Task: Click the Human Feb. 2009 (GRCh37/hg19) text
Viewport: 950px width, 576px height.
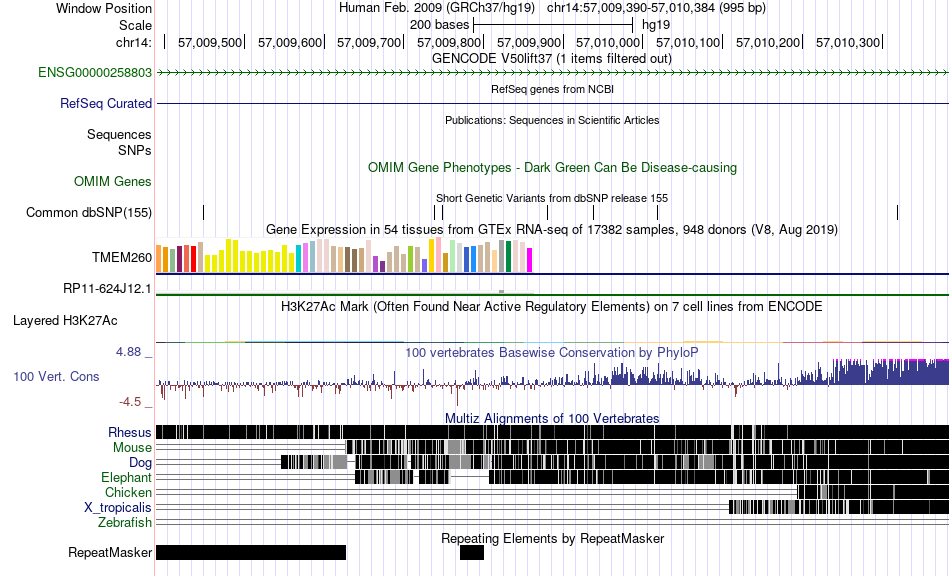Action: (x=437, y=8)
